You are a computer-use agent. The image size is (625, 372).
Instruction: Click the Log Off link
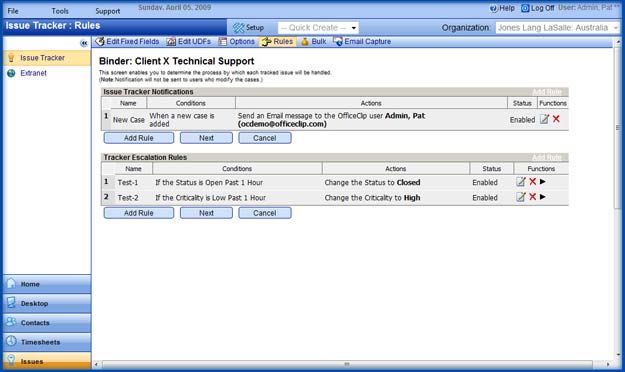542,8
